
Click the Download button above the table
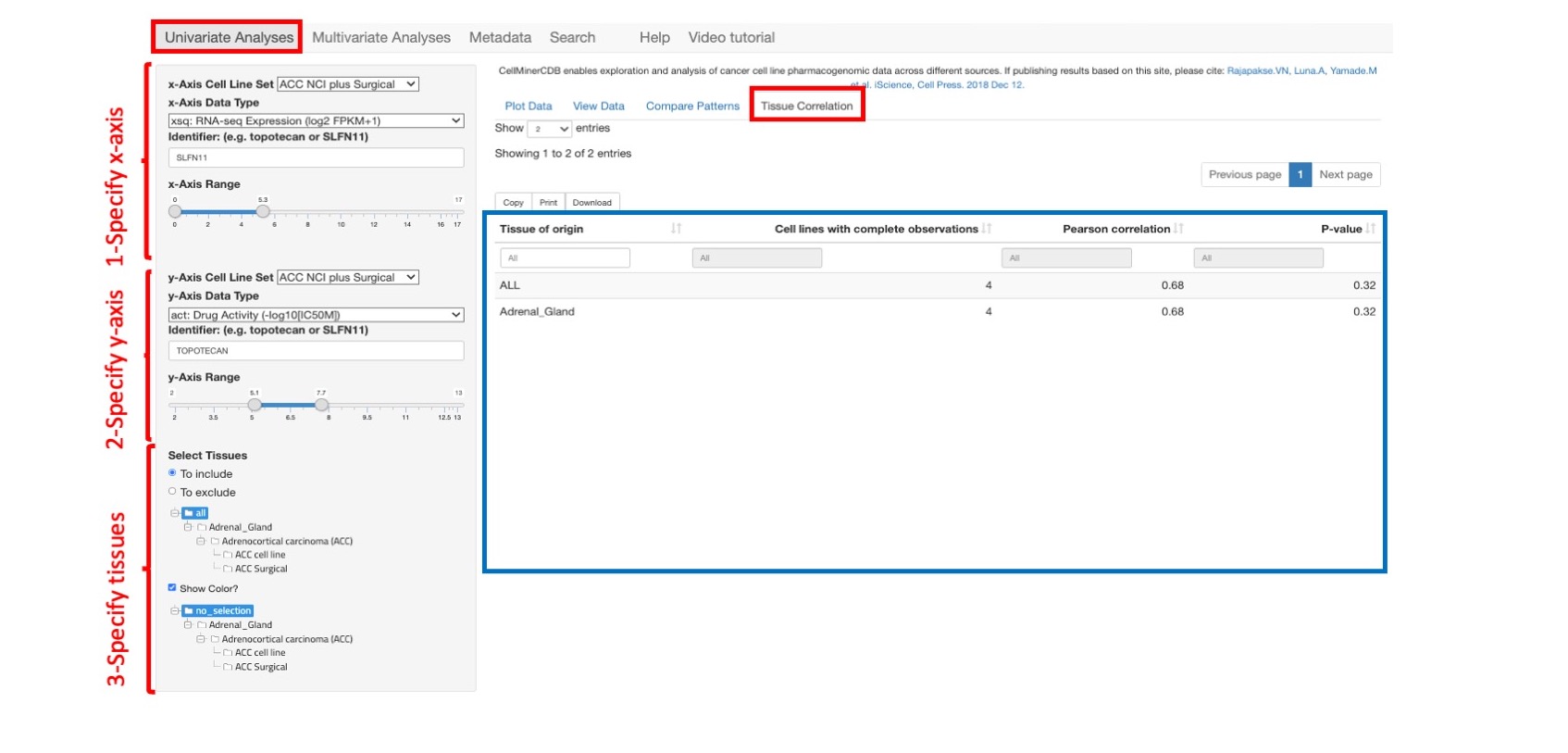tap(591, 203)
